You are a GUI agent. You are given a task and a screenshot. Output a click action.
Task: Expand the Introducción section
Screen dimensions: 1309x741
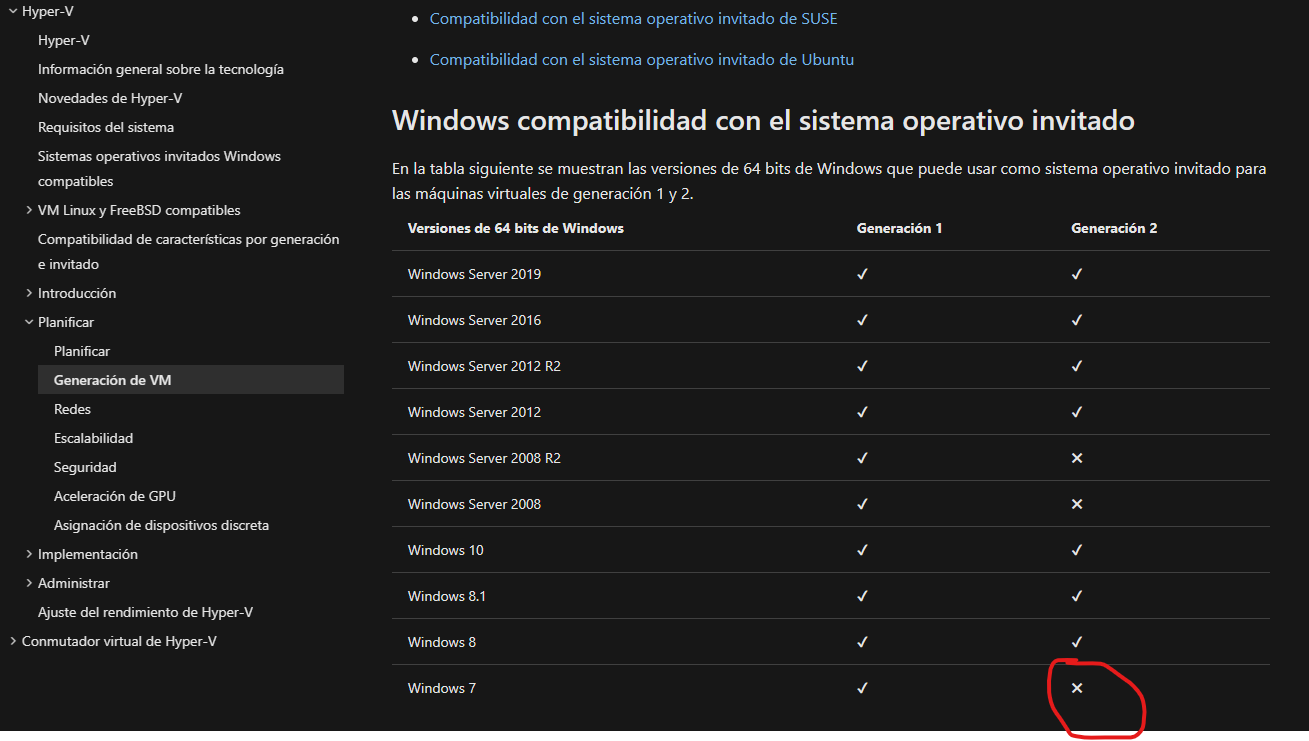pyautogui.click(x=28, y=294)
